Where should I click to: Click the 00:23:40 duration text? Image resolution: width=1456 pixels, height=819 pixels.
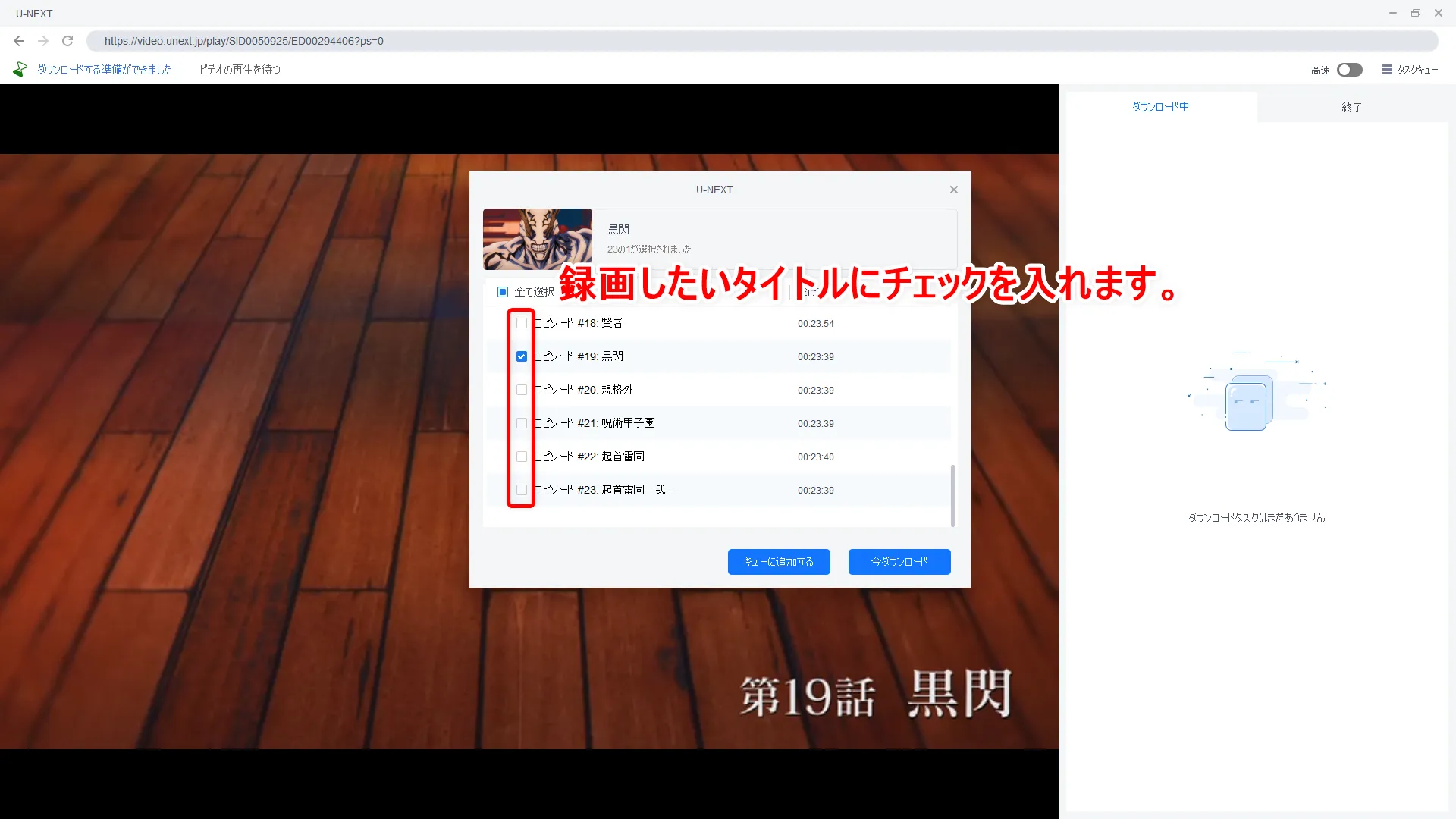coord(816,457)
